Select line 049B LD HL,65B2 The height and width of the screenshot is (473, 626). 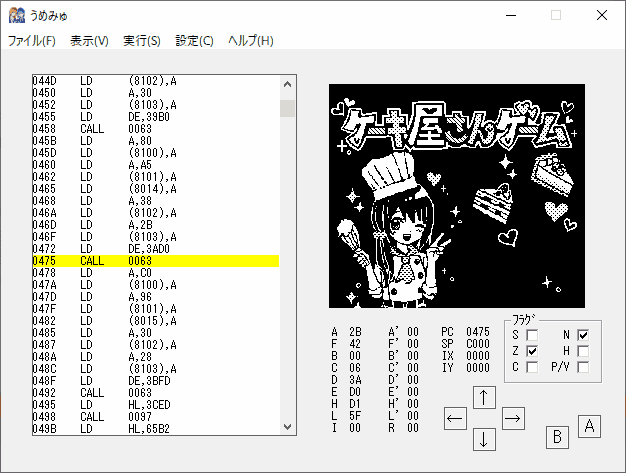click(156, 429)
